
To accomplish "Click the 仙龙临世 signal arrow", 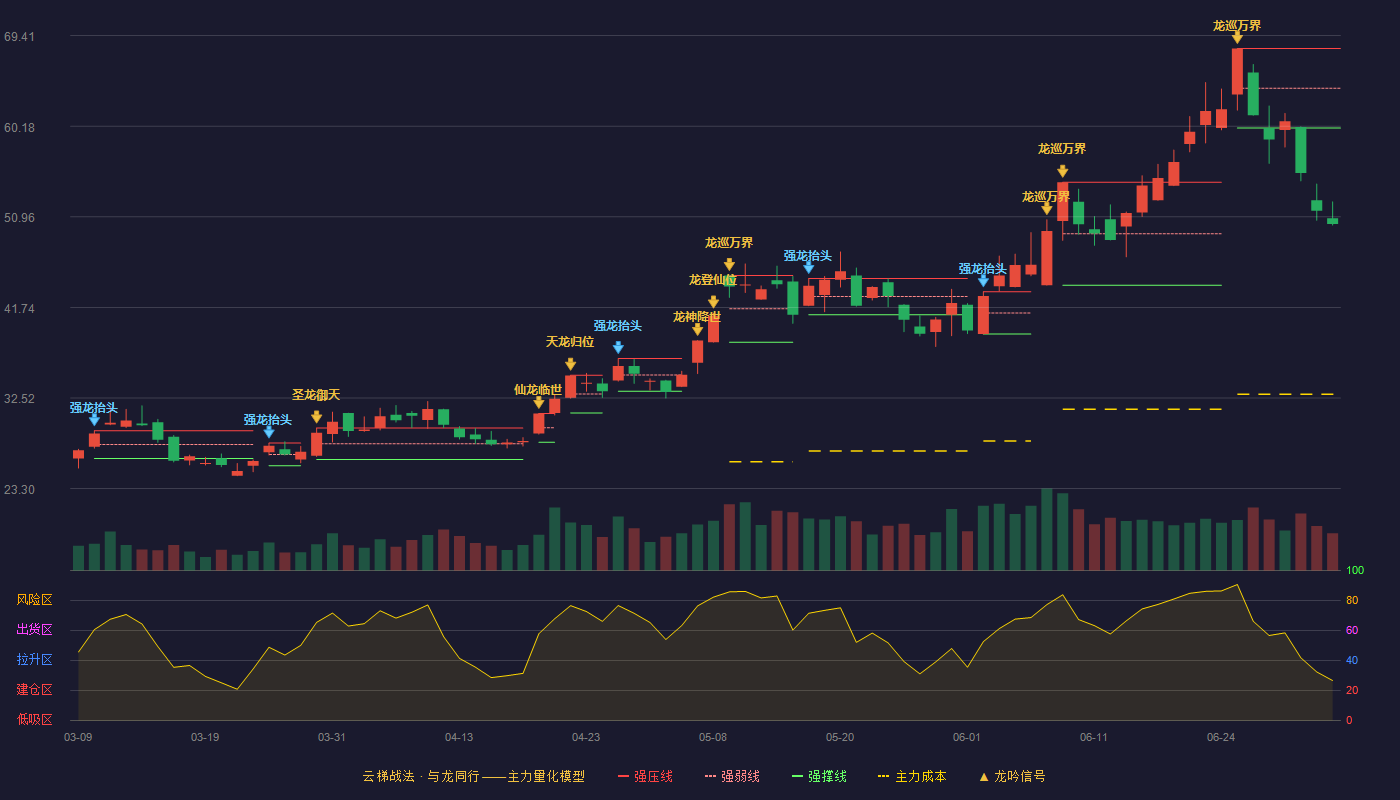I will [x=538, y=403].
